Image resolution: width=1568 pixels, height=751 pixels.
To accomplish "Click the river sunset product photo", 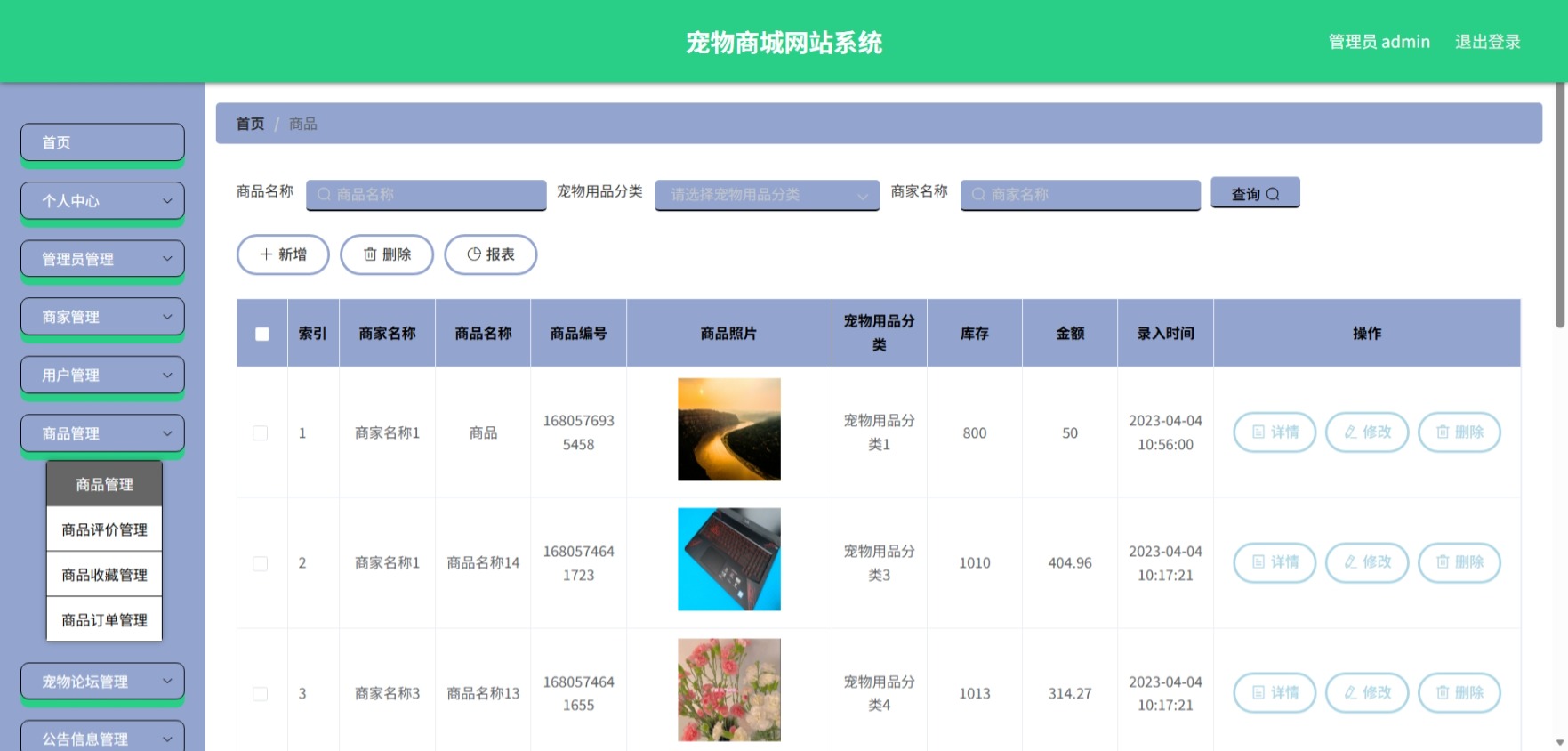I will 729,430.
